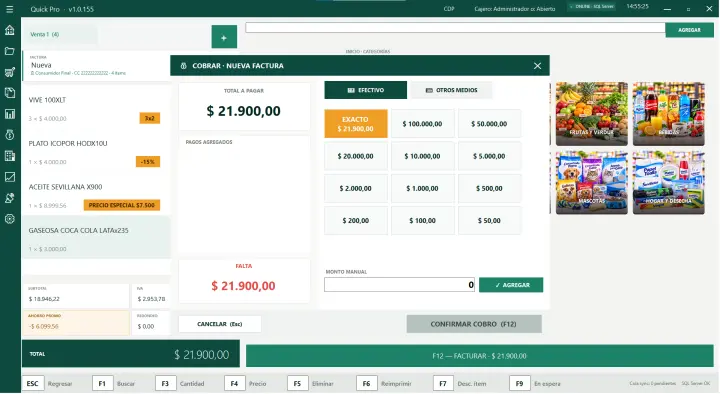
Task: Open the shopping cart sales icon
Action: coord(10,72)
